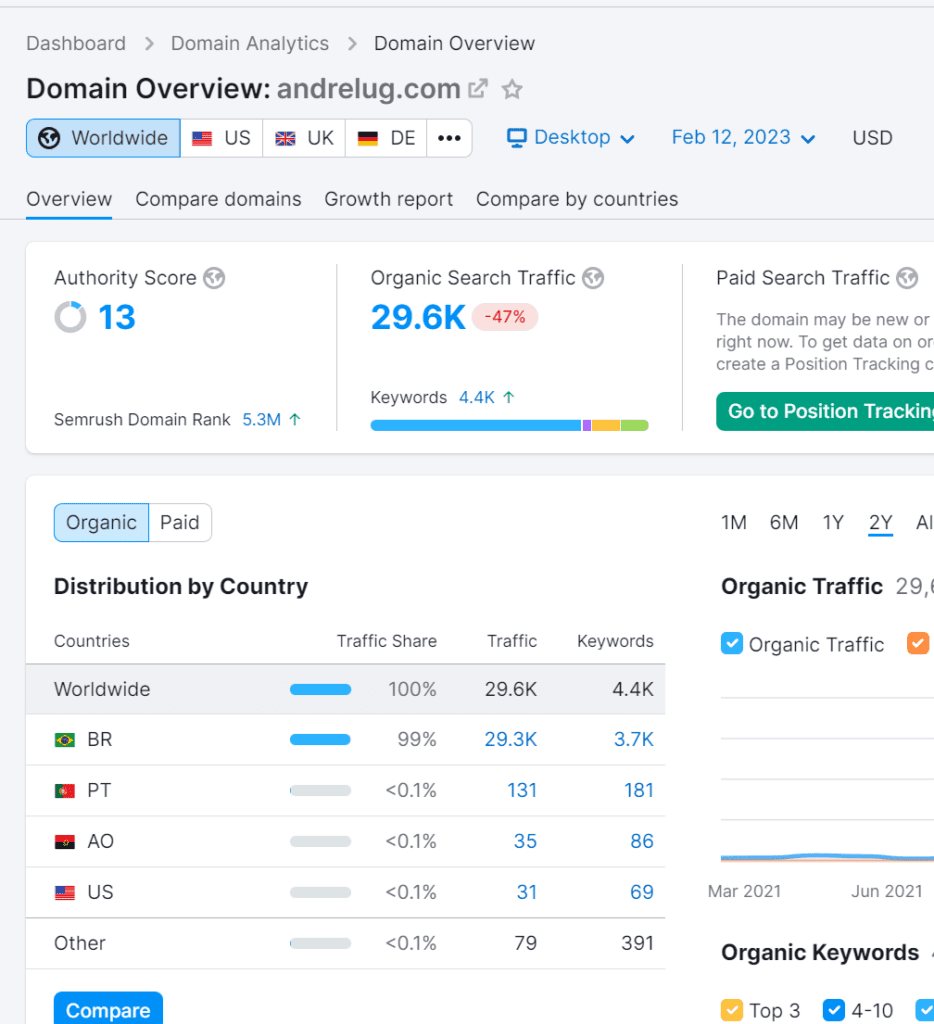The width and height of the screenshot is (934, 1024).
Task: Open PT keywords 181 link
Action: click(639, 790)
